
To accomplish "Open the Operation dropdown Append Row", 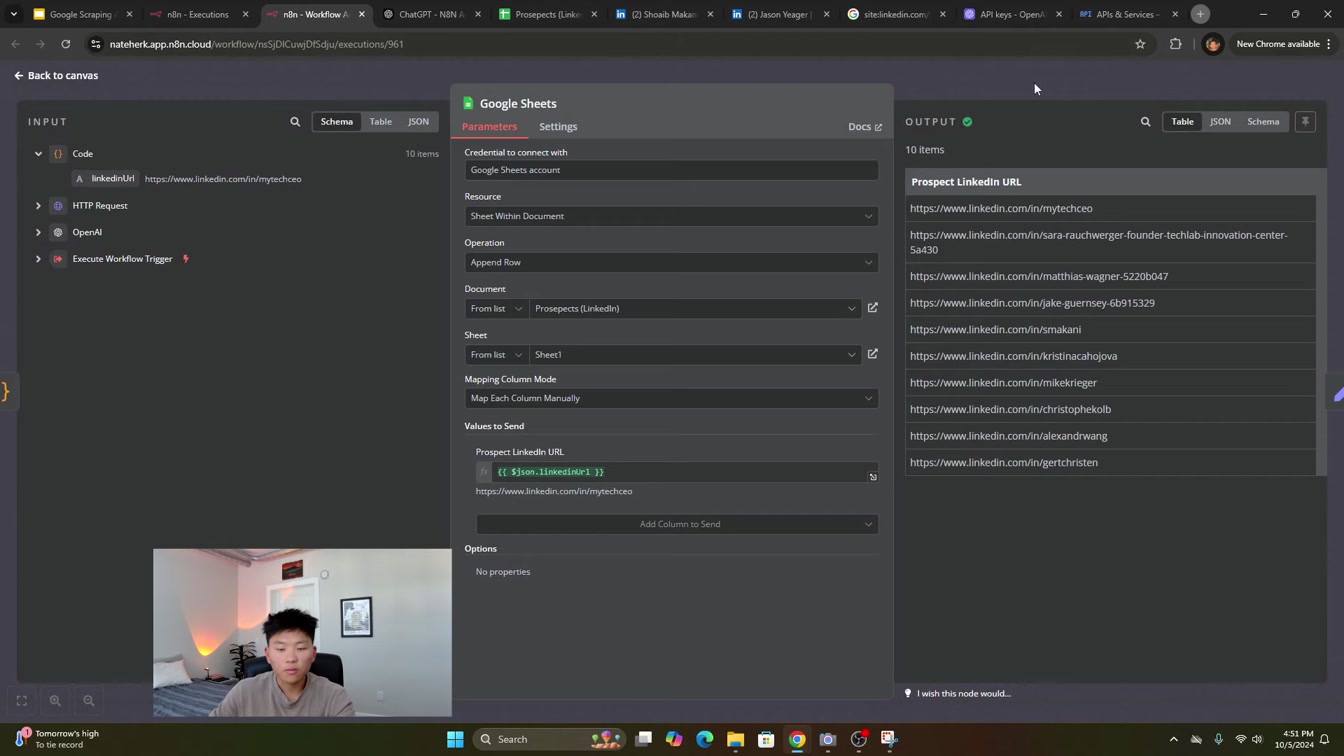I will click(x=671, y=262).
